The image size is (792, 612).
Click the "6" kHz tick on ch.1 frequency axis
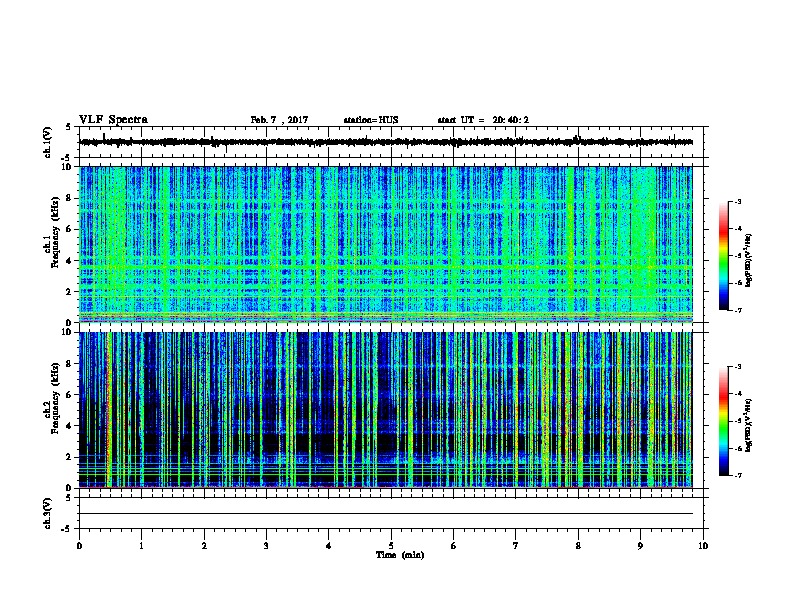(69, 229)
